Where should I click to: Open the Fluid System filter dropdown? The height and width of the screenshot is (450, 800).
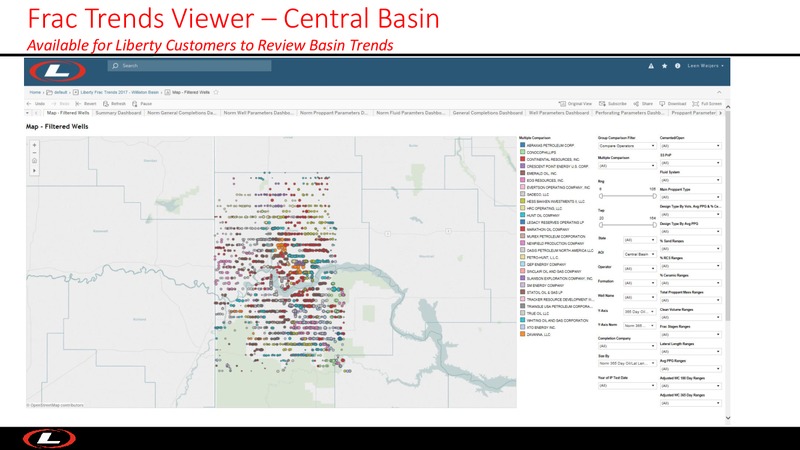pyautogui.click(x=691, y=180)
